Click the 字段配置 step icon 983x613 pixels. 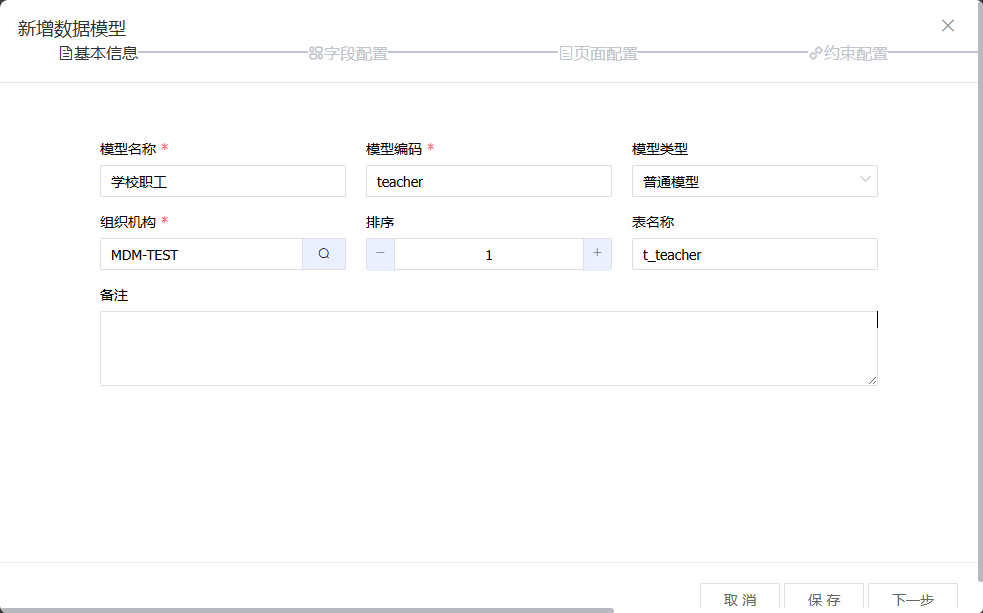(x=315, y=54)
